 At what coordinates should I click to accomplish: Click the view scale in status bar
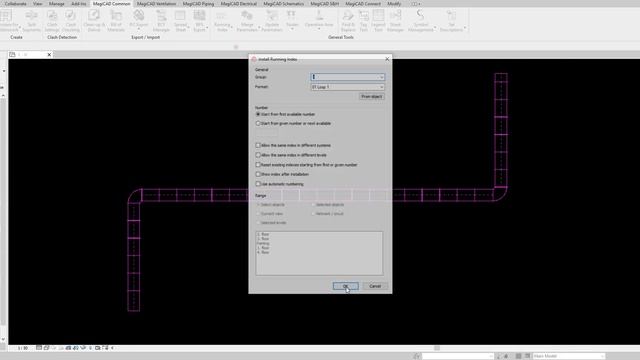click(x=23, y=348)
